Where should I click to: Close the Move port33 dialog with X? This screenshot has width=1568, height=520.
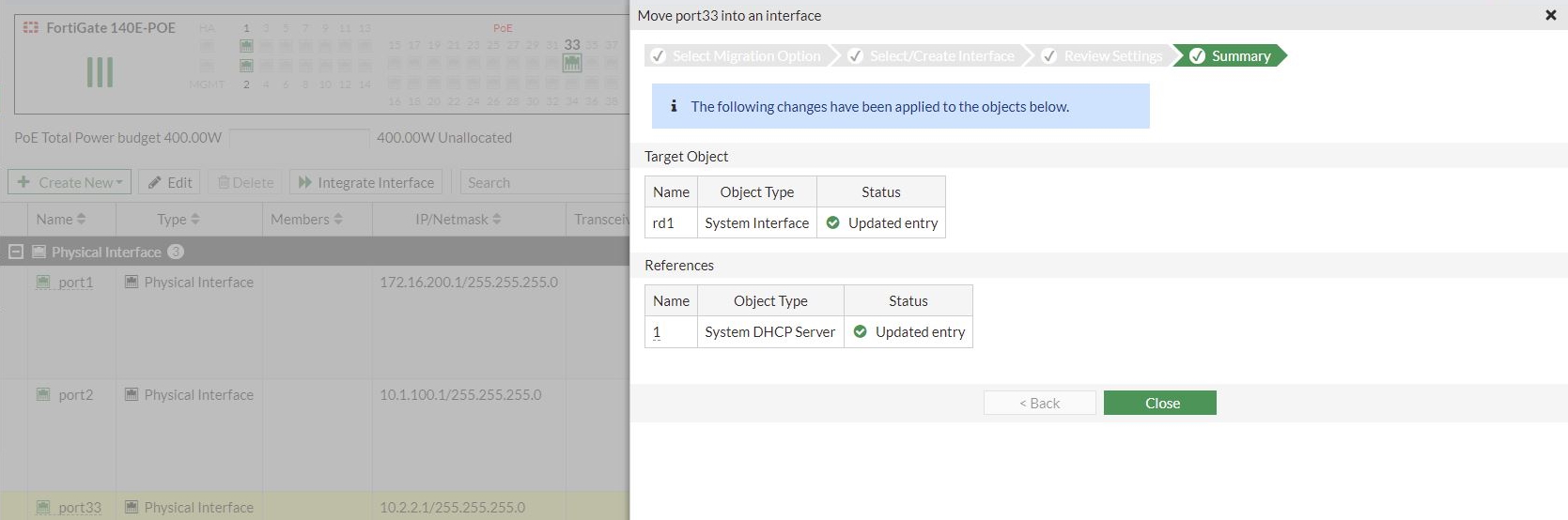(x=1550, y=15)
